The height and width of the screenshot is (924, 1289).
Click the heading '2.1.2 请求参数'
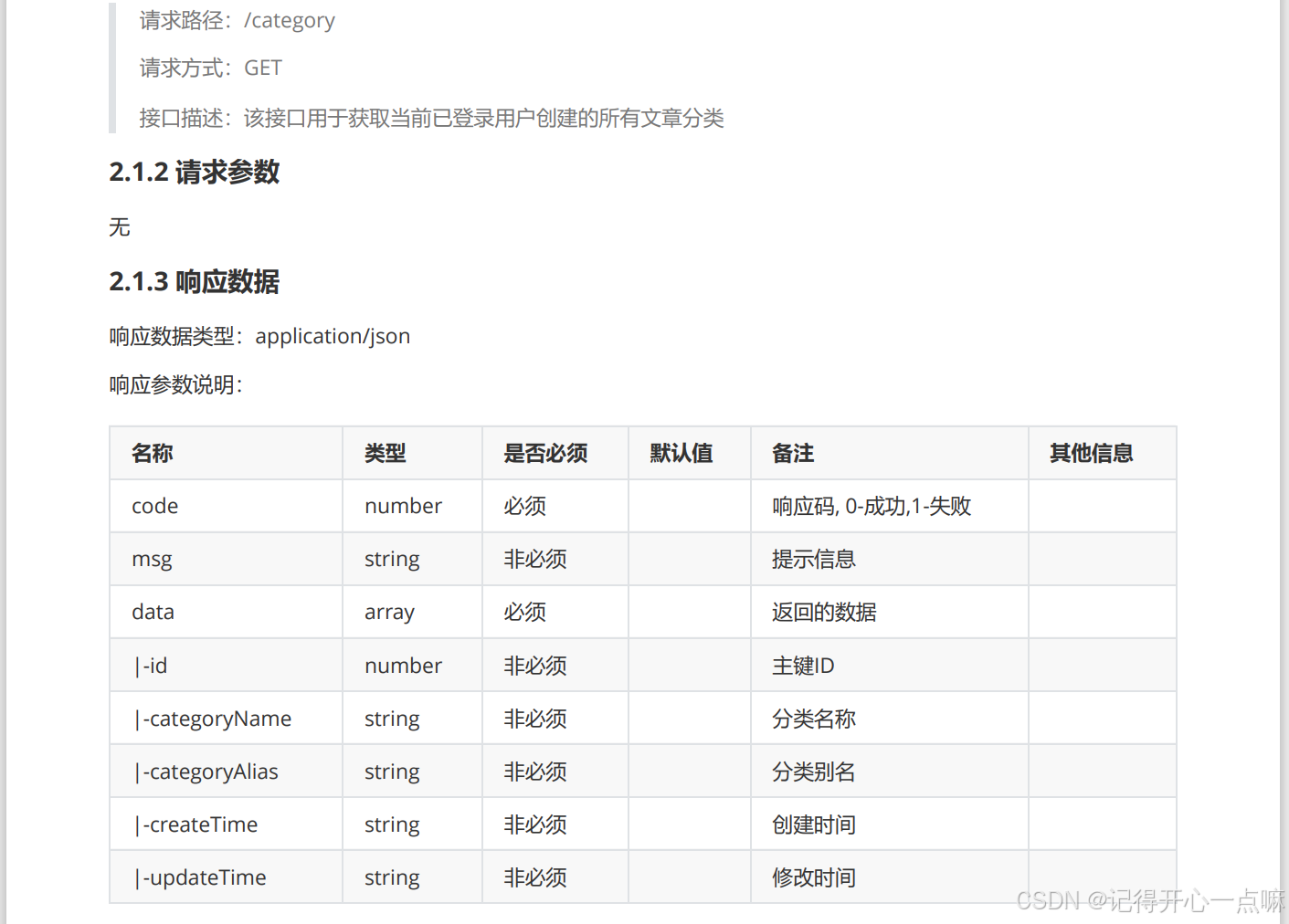[195, 172]
